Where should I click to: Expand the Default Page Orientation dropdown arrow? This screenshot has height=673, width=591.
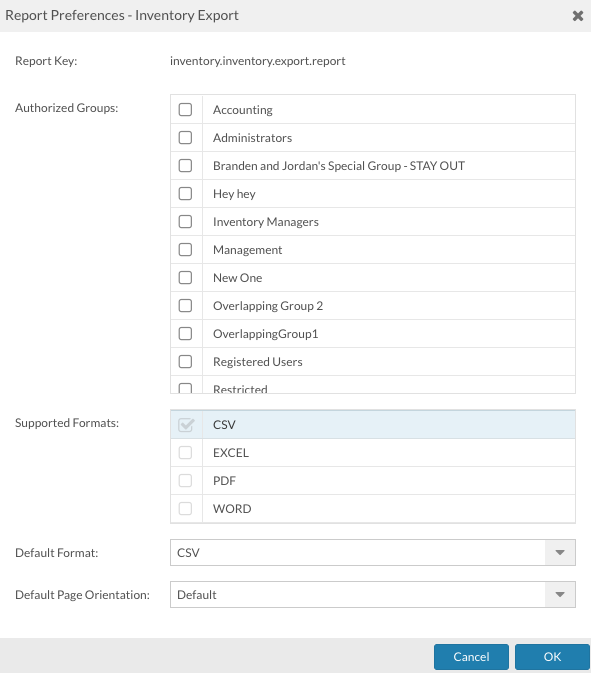coord(560,594)
